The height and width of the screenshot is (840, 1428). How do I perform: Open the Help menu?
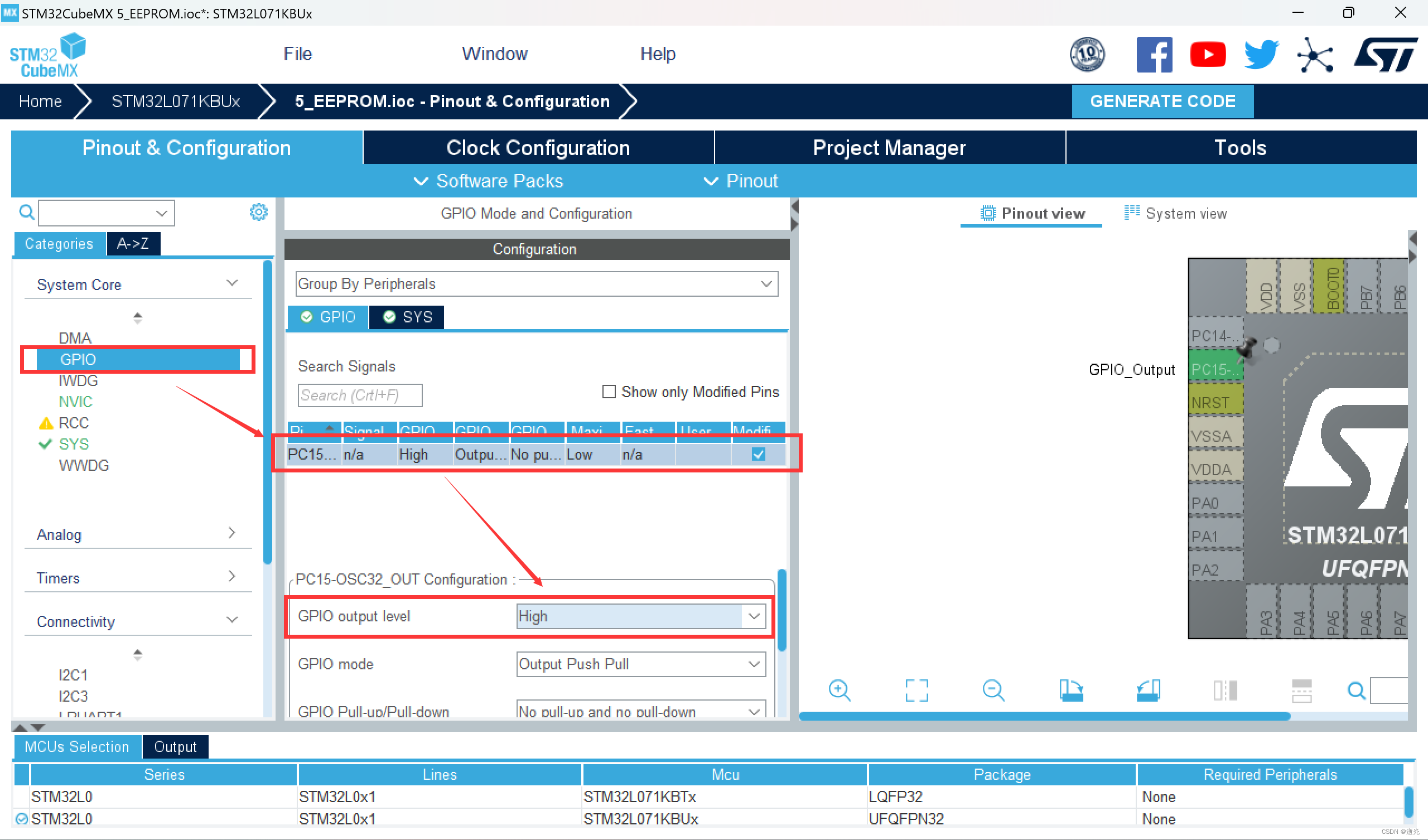(657, 54)
